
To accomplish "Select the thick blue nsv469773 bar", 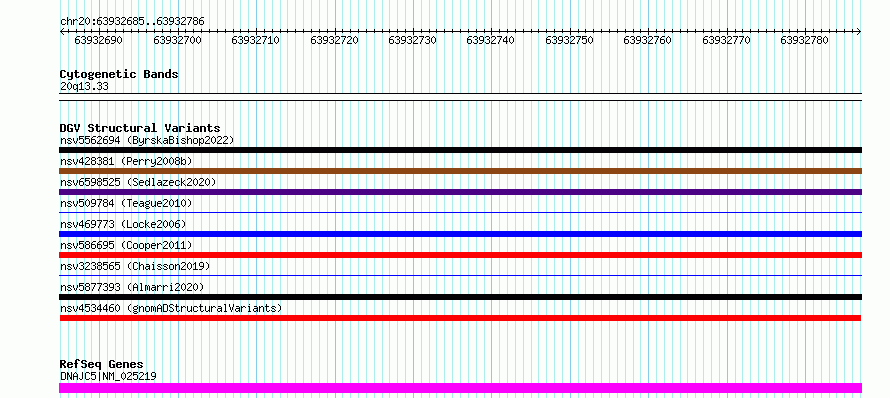I will [x=460, y=234].
